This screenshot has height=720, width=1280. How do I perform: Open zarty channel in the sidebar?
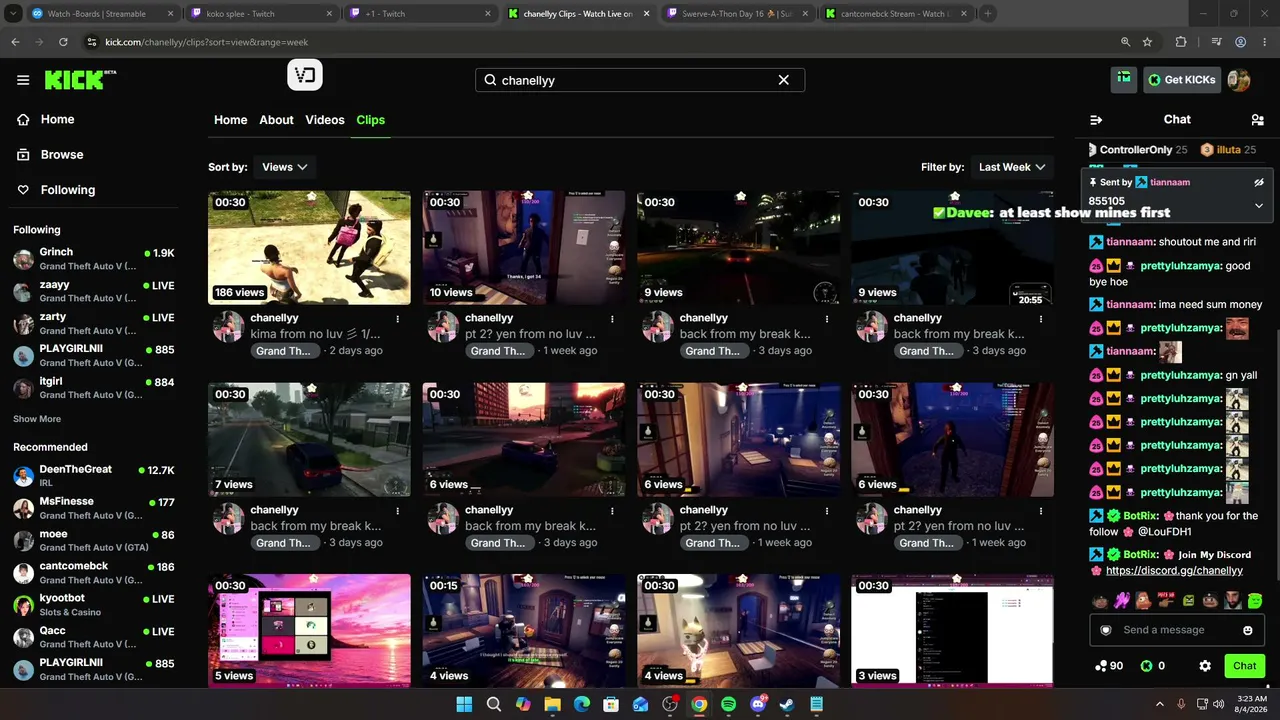tap(95, 323)
